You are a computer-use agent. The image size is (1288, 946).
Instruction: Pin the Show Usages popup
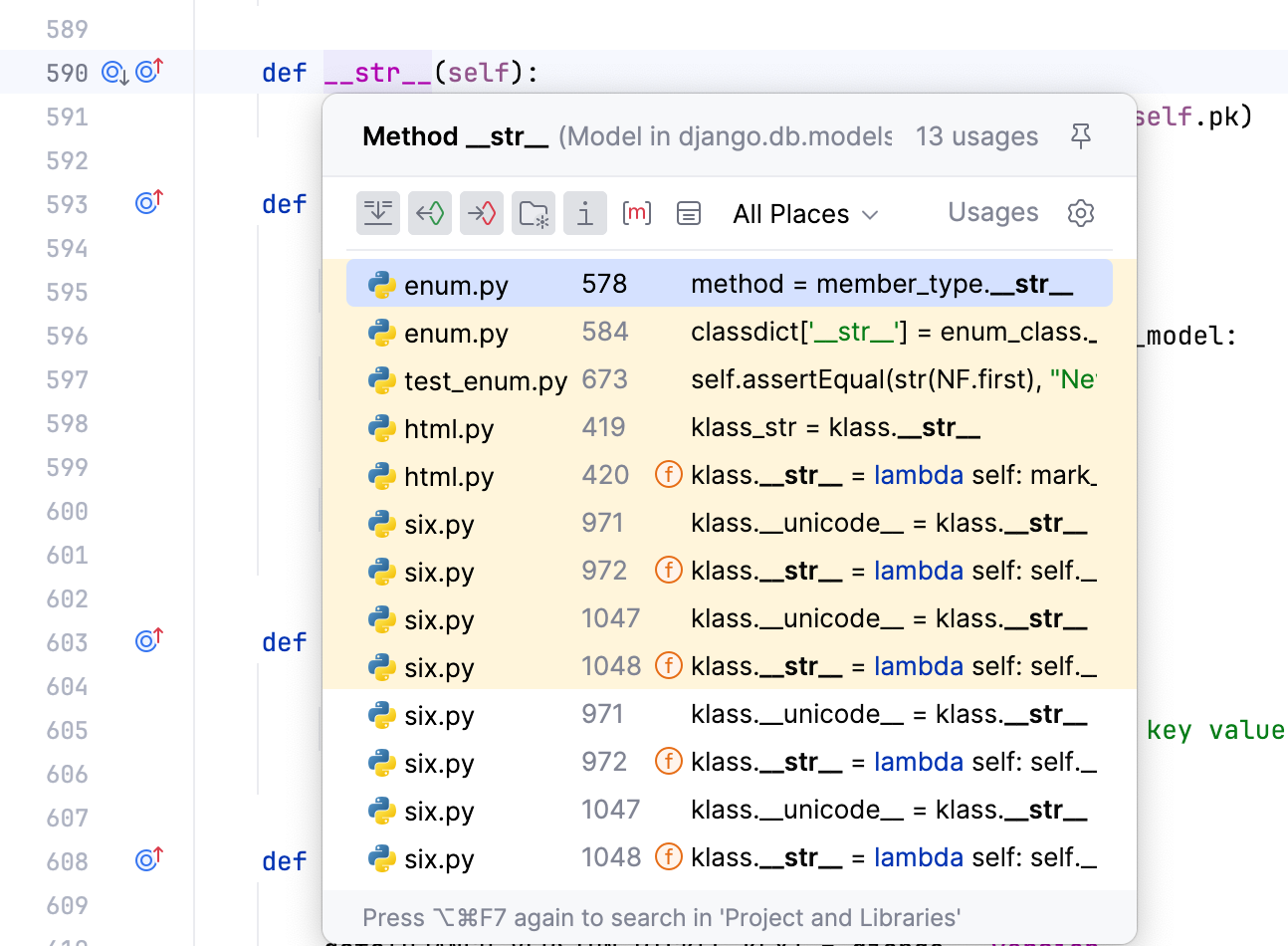point(1081,136)
